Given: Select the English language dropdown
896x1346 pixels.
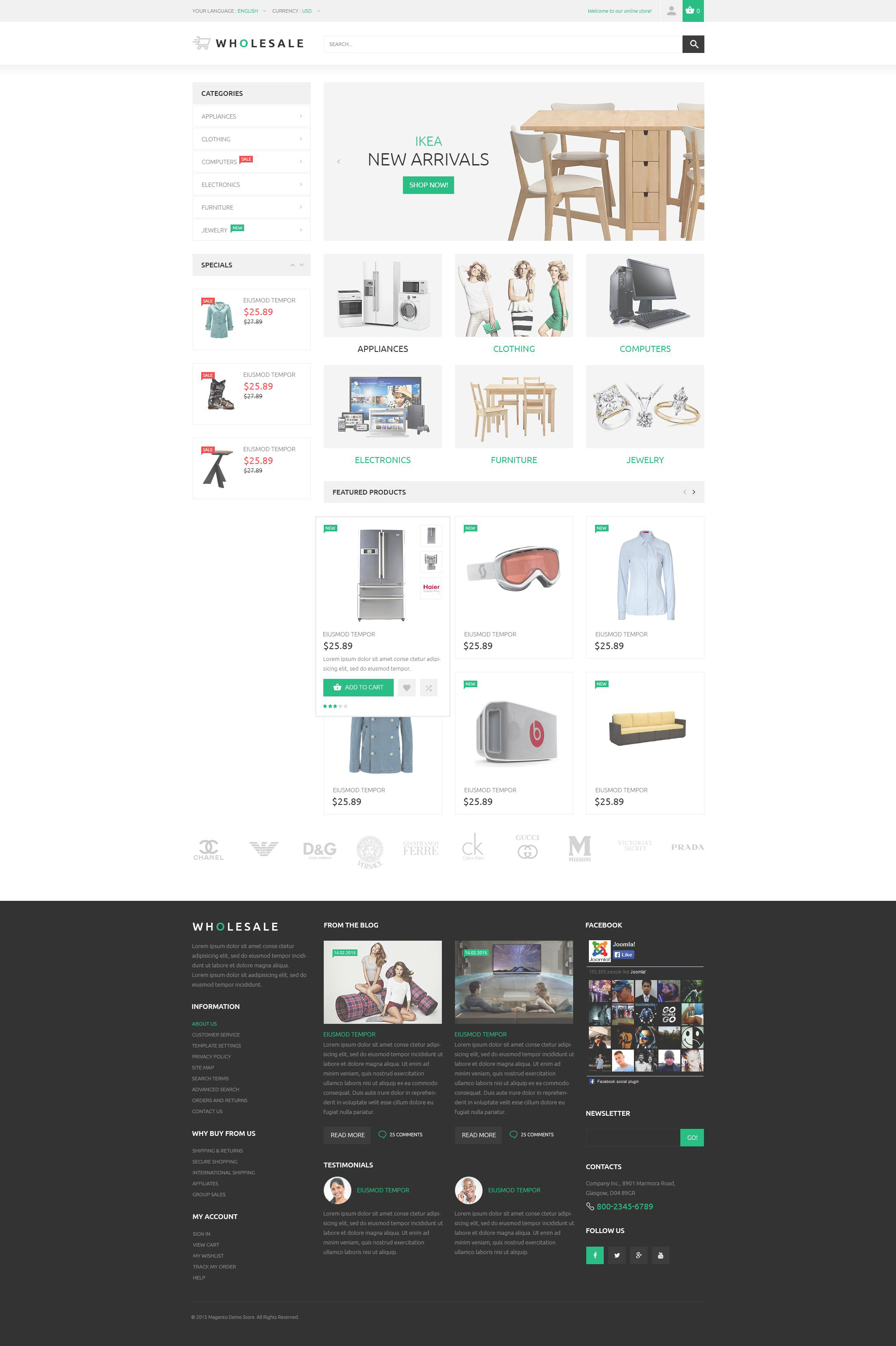Looking at the screenshot, I should click(x=248, y=11).
